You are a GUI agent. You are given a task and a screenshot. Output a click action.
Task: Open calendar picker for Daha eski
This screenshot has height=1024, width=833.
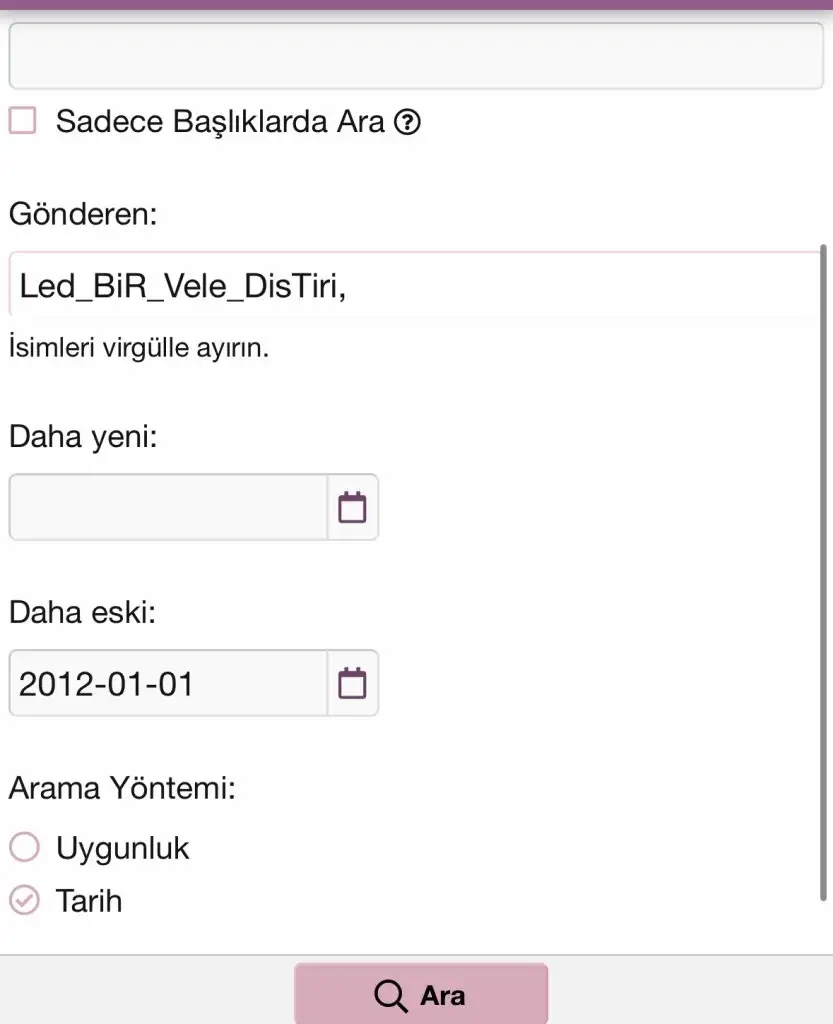coord(352,683)
